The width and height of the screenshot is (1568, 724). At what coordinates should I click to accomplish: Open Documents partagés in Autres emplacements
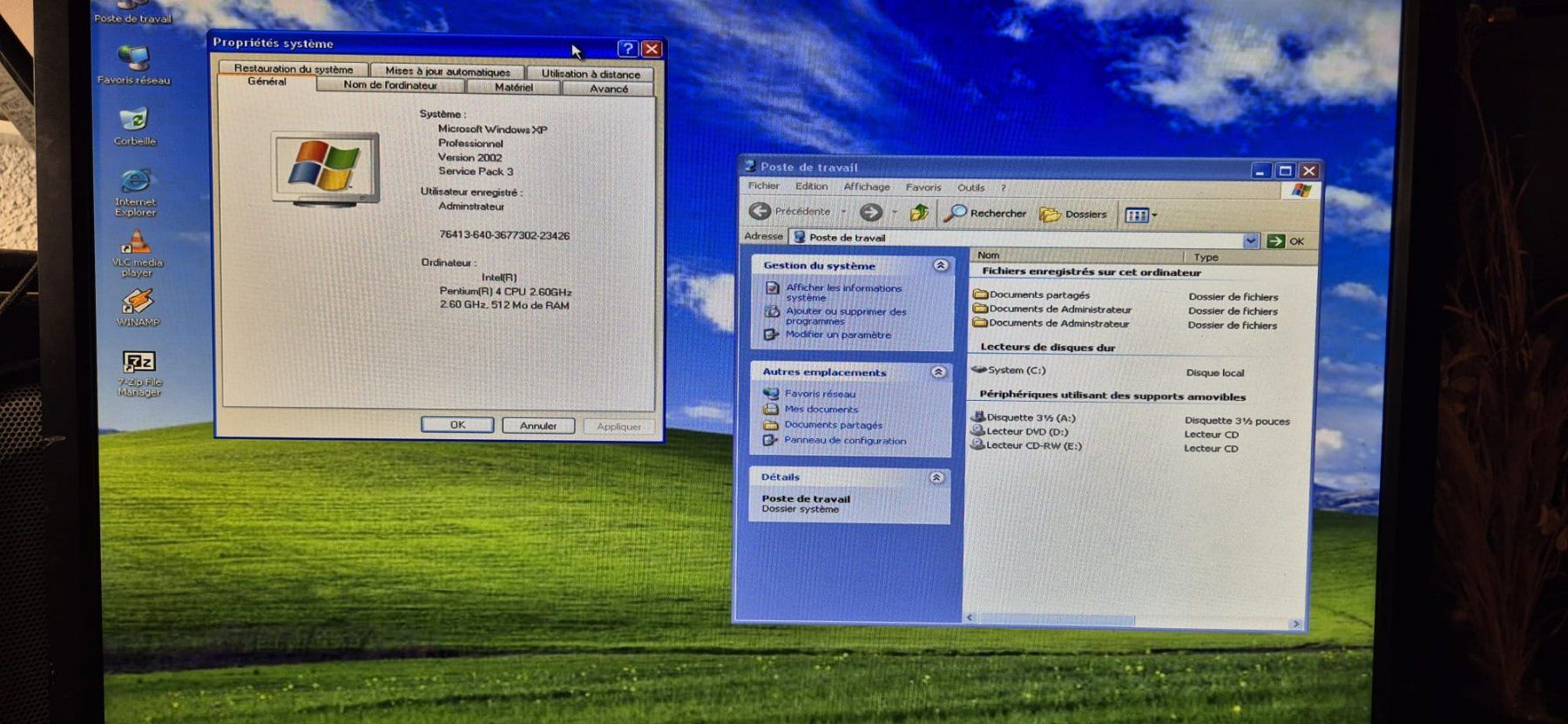point(833,425)
